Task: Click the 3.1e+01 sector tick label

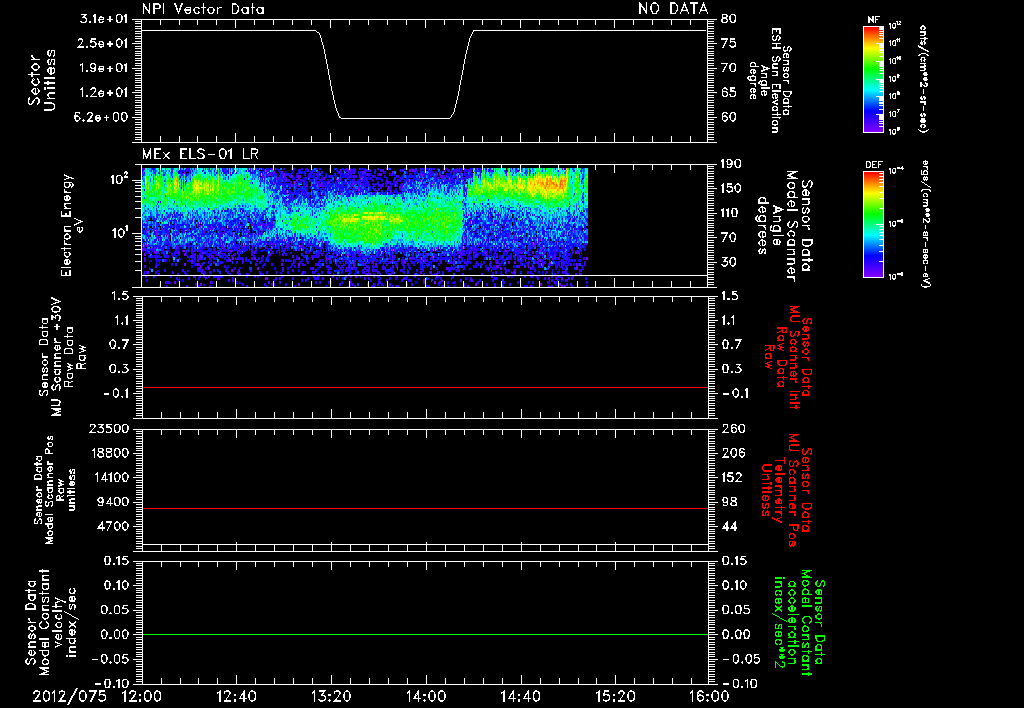Action: click(x=104, y=19)
